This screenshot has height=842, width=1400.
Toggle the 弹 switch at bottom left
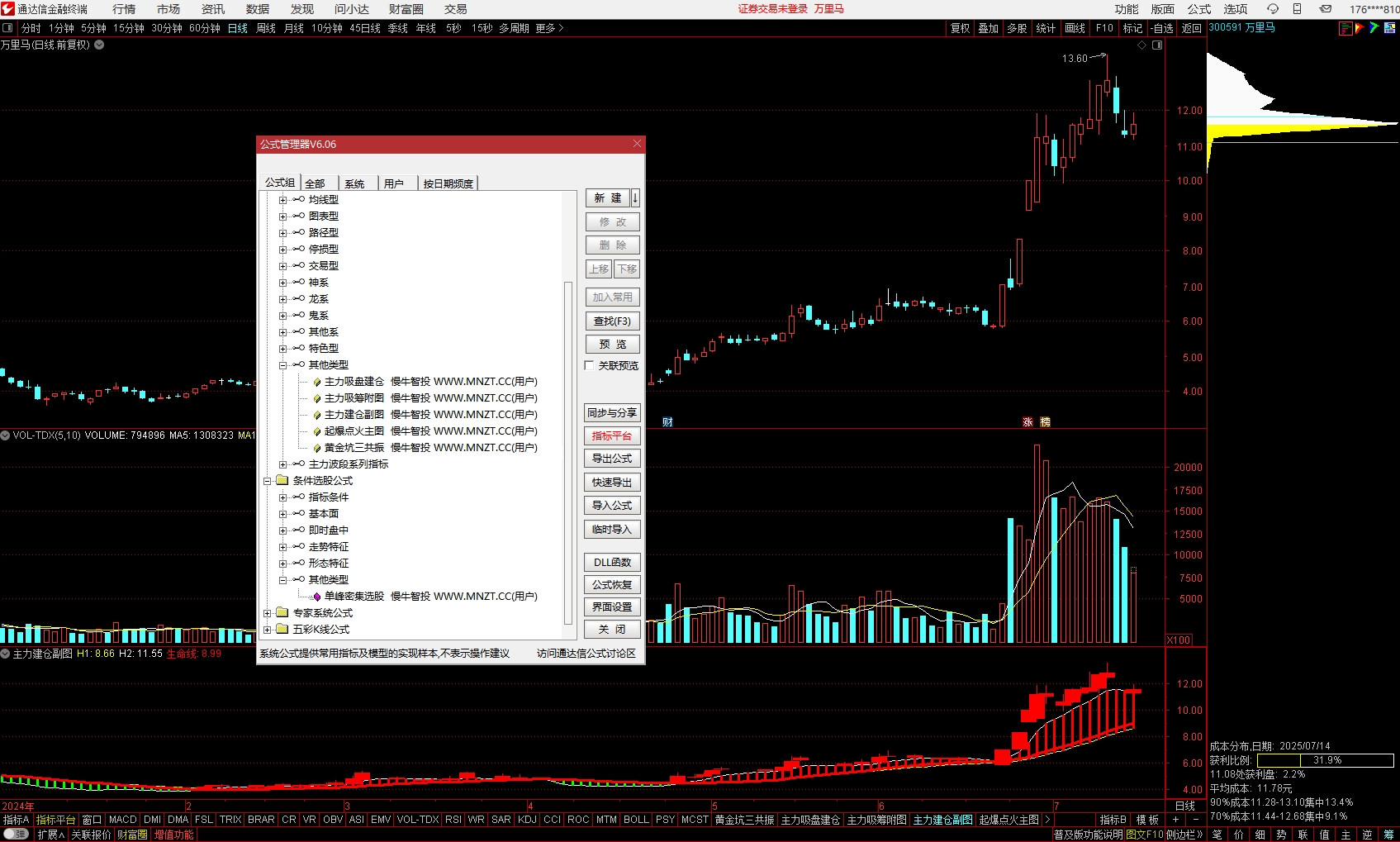coord(16,835)
